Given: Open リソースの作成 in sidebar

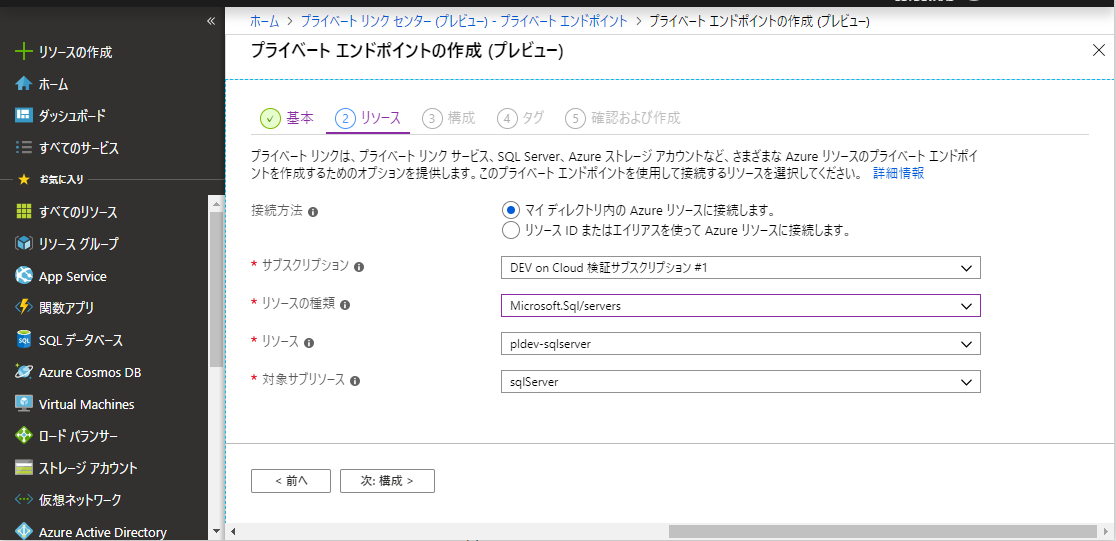Looking at the screenshot, I should 75,52.
